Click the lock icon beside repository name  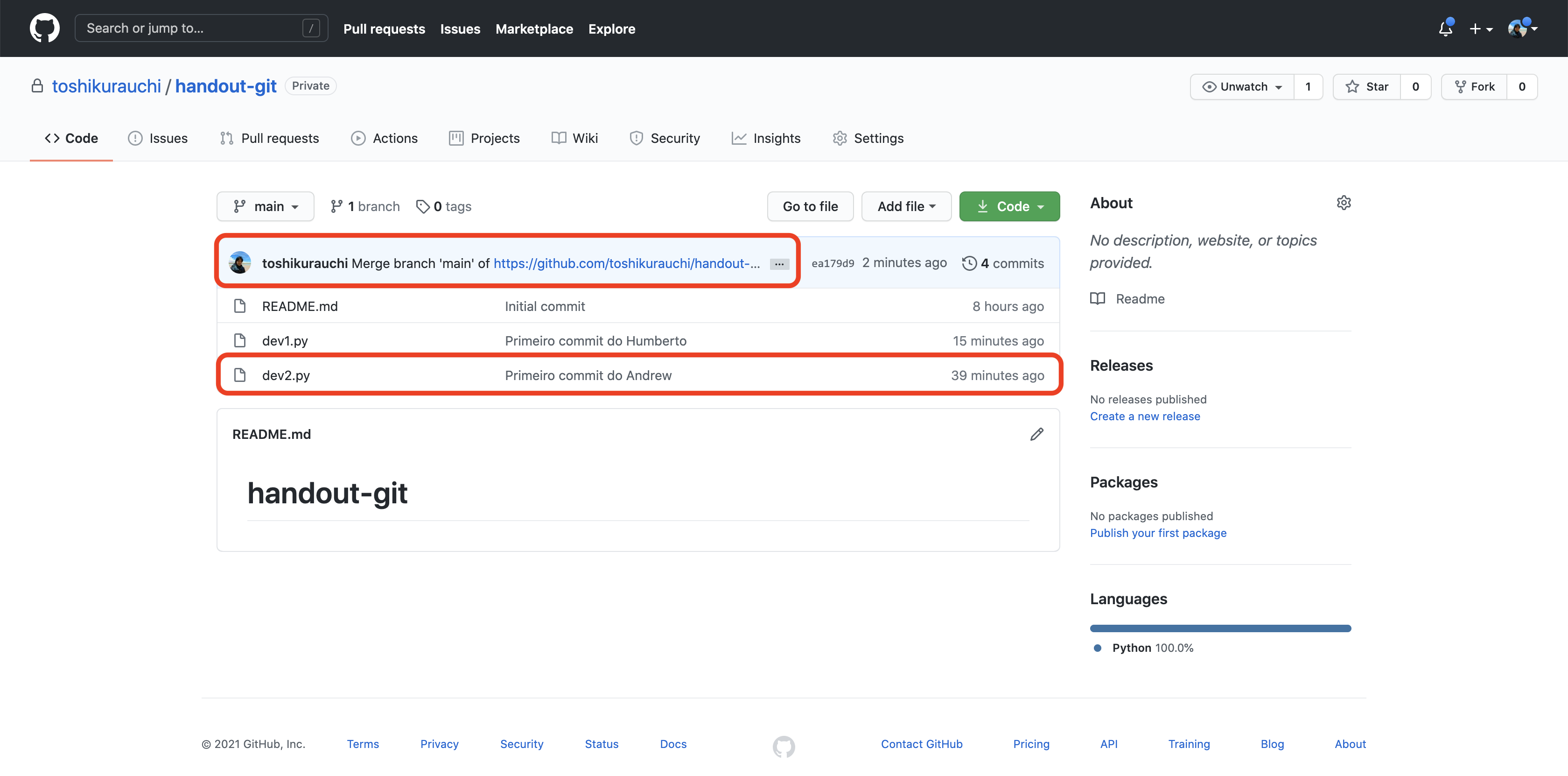(x=37, y=86)
